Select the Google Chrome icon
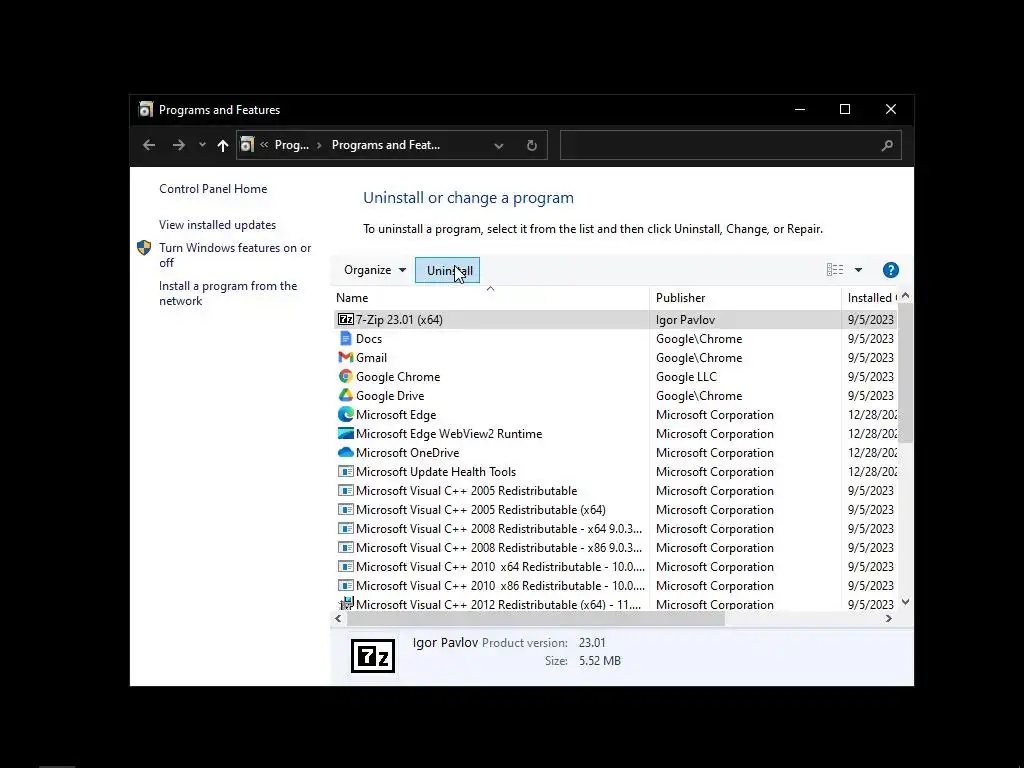The image size is (1024, 768). point(346,376)
